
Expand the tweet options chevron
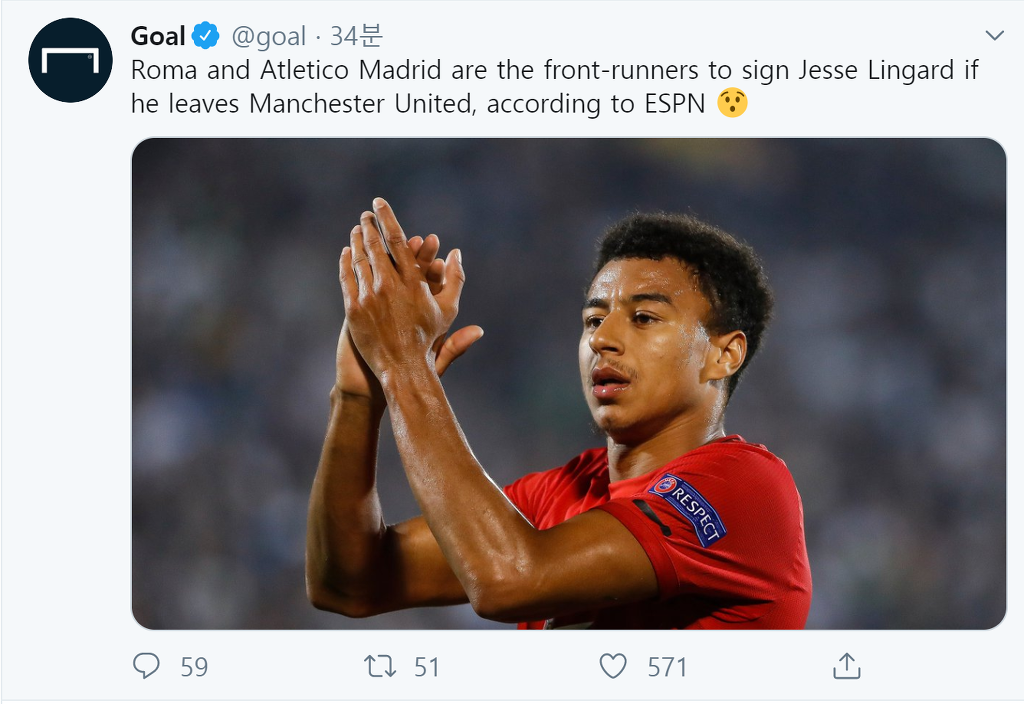994,37
